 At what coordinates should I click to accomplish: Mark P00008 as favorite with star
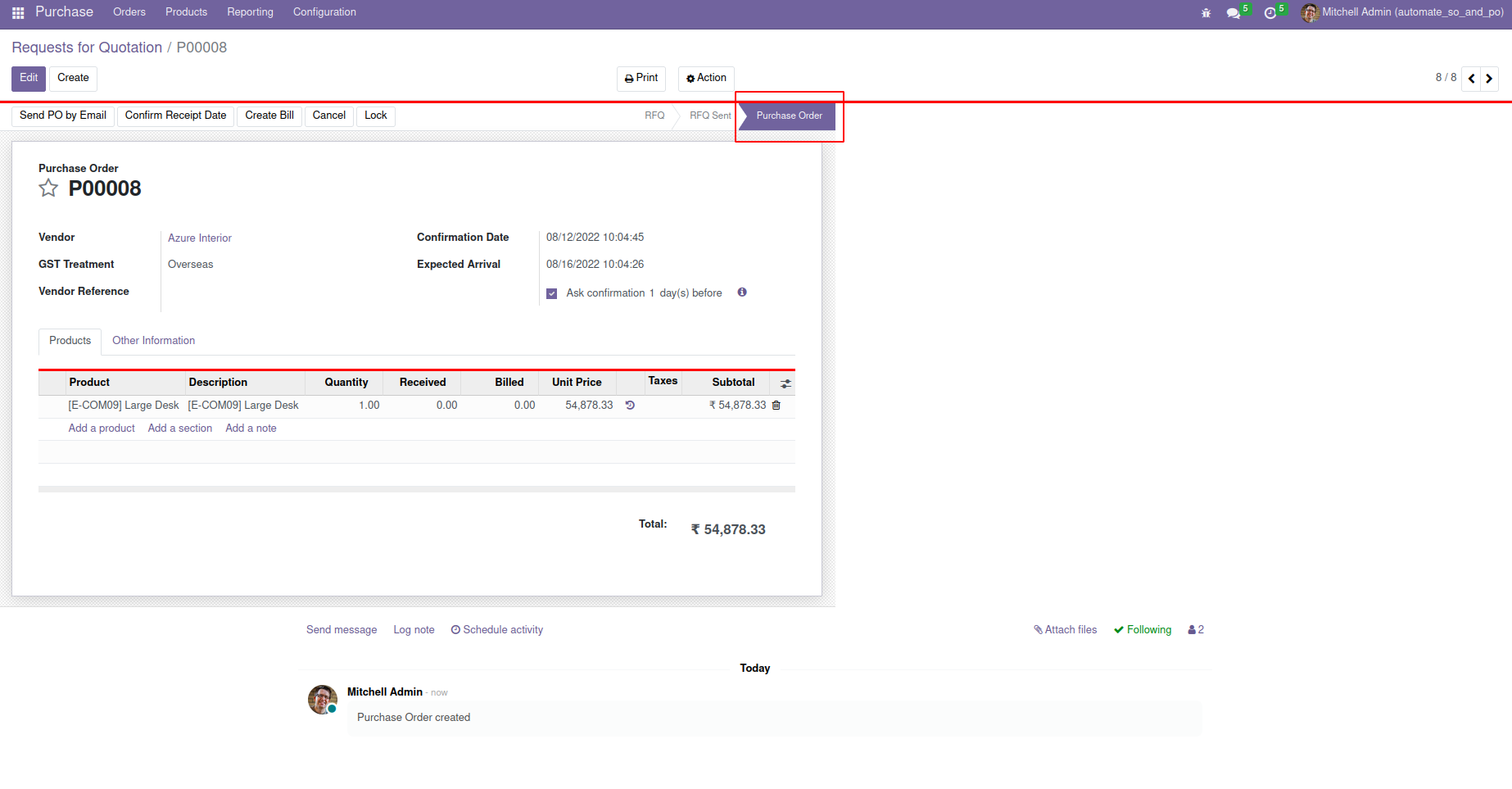(x=48, y=188)
